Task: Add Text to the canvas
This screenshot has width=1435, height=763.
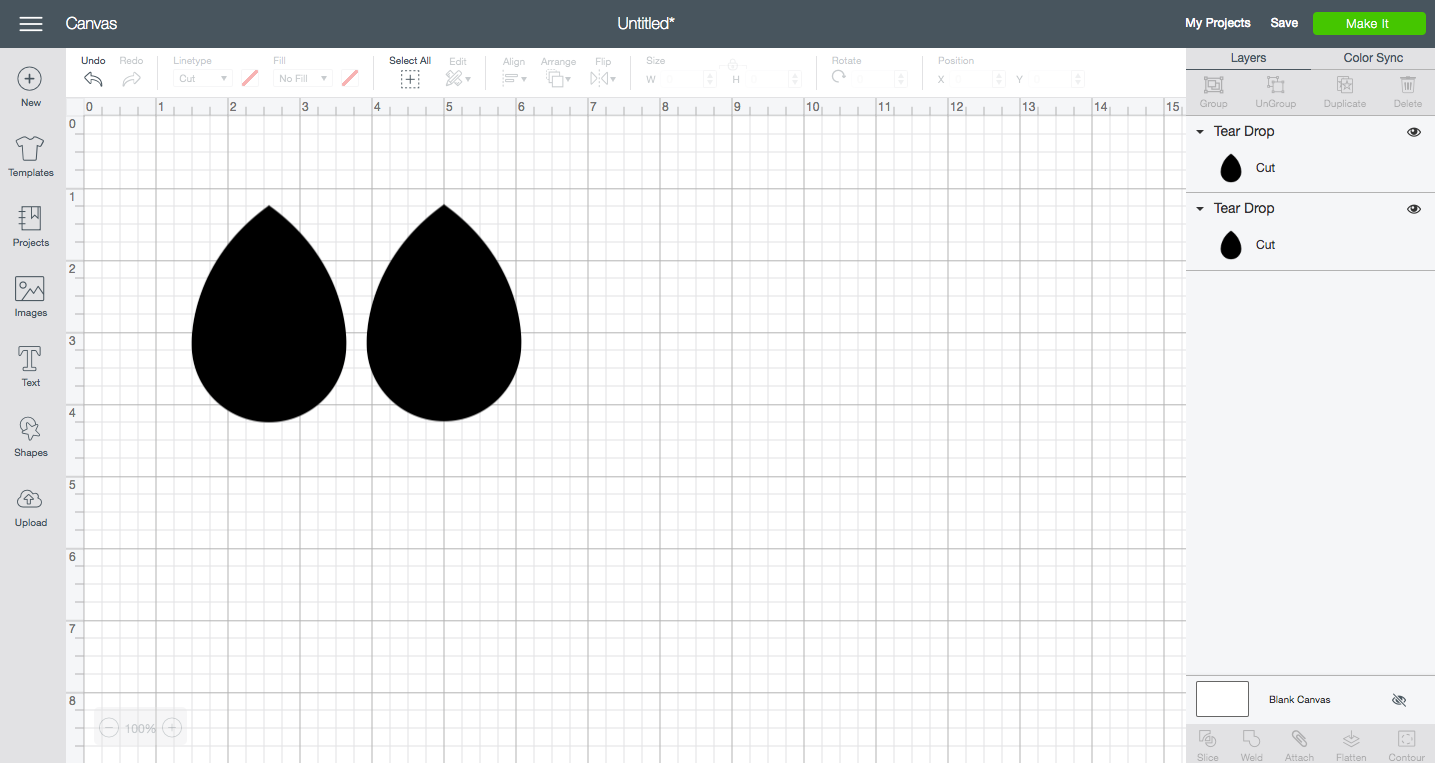Action: tap(30, 367)
